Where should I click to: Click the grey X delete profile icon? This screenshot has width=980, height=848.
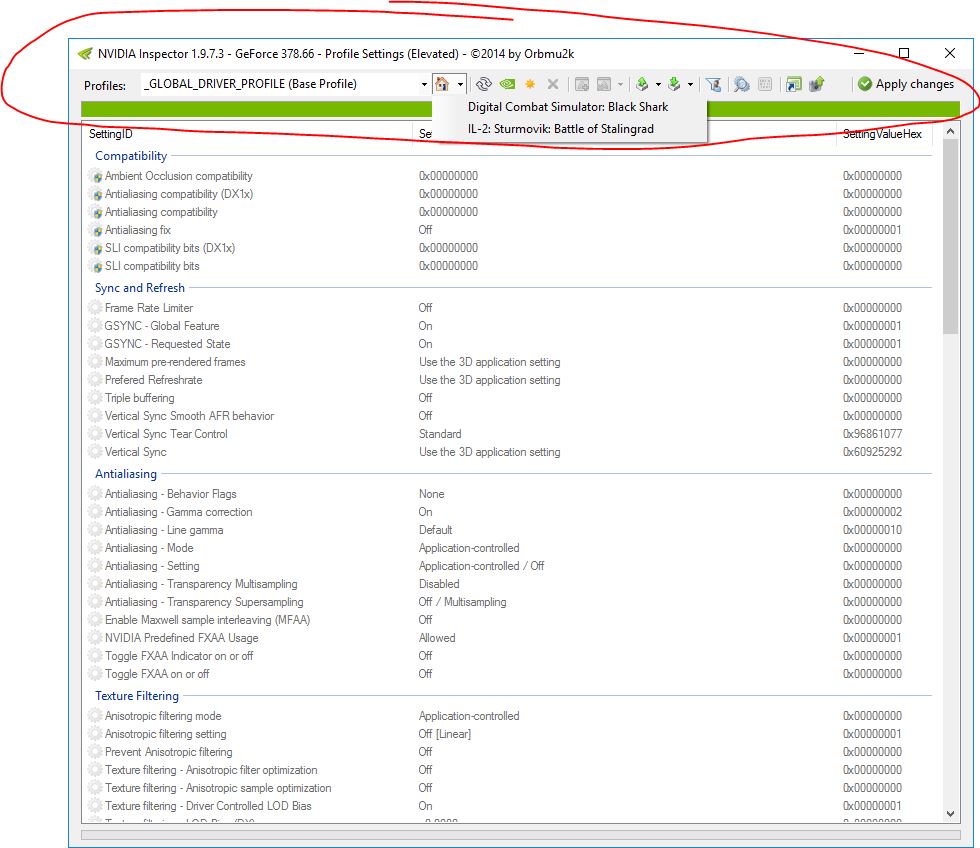552,84
